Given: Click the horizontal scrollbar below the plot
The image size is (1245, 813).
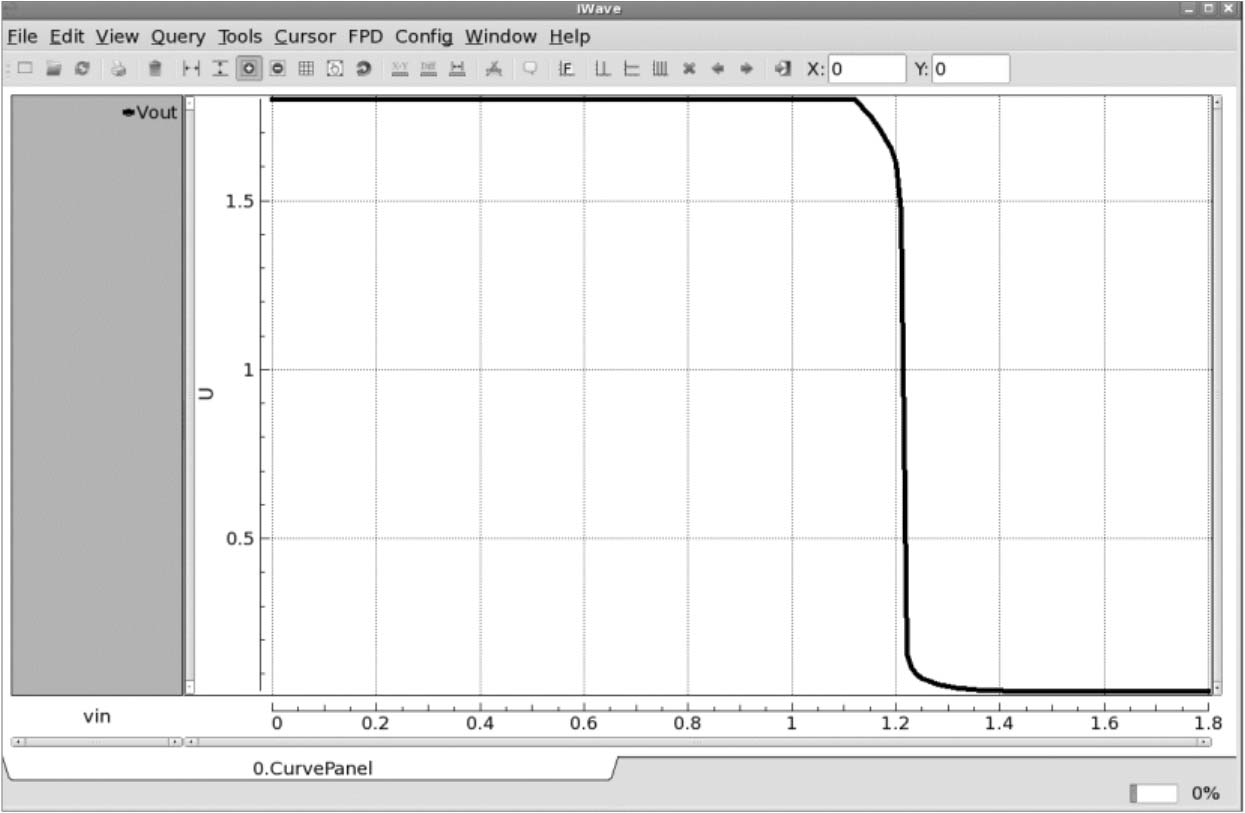Looking at the screenshot, I should pos(697,742).
